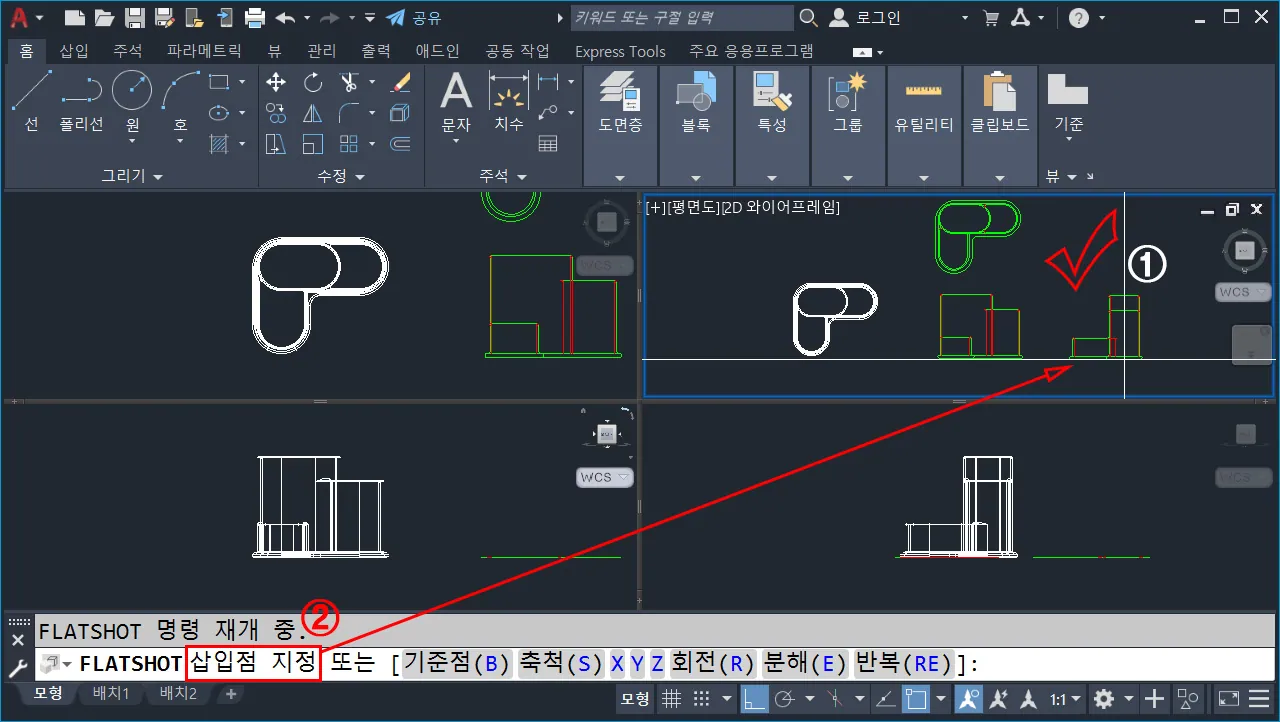The height and width of the screenshot is (722, 1280).
Task: Toggle Clean Screen in status bar
Action: click(x=1228, y=699)
